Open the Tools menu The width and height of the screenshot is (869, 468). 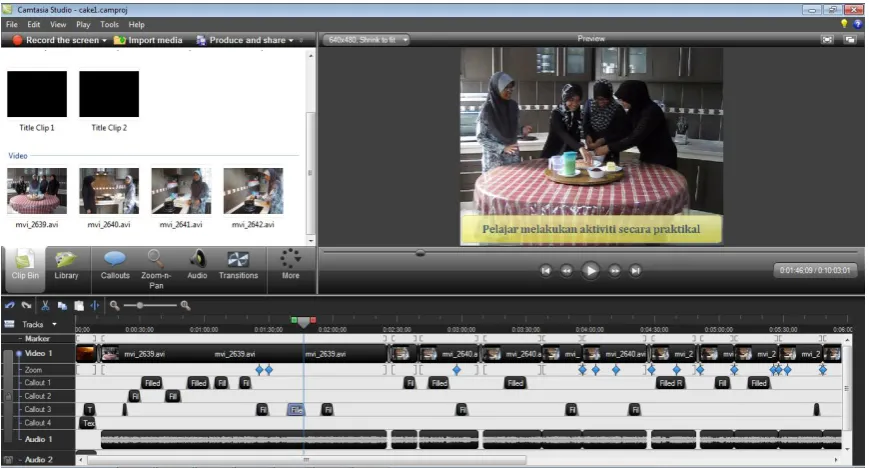pyautogui.click(x=109, y=24)
